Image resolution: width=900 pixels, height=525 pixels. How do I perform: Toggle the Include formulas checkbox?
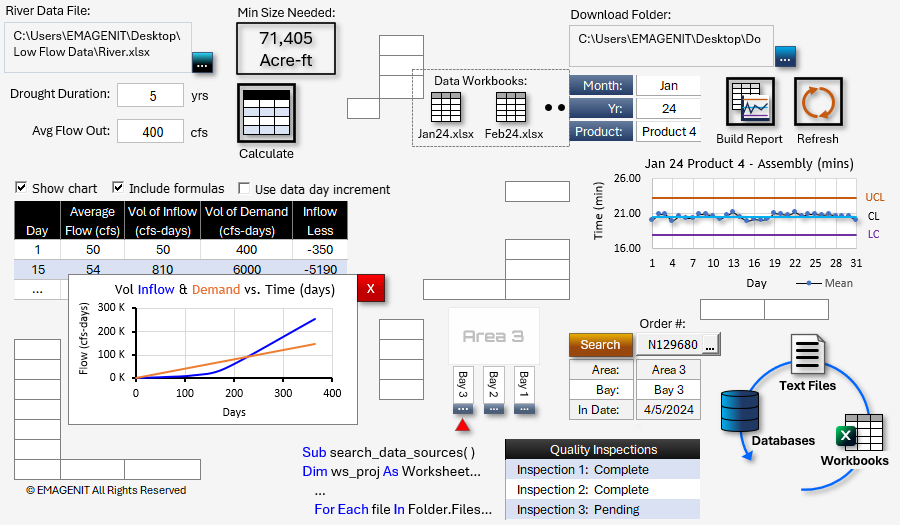[x=118, y=188]
